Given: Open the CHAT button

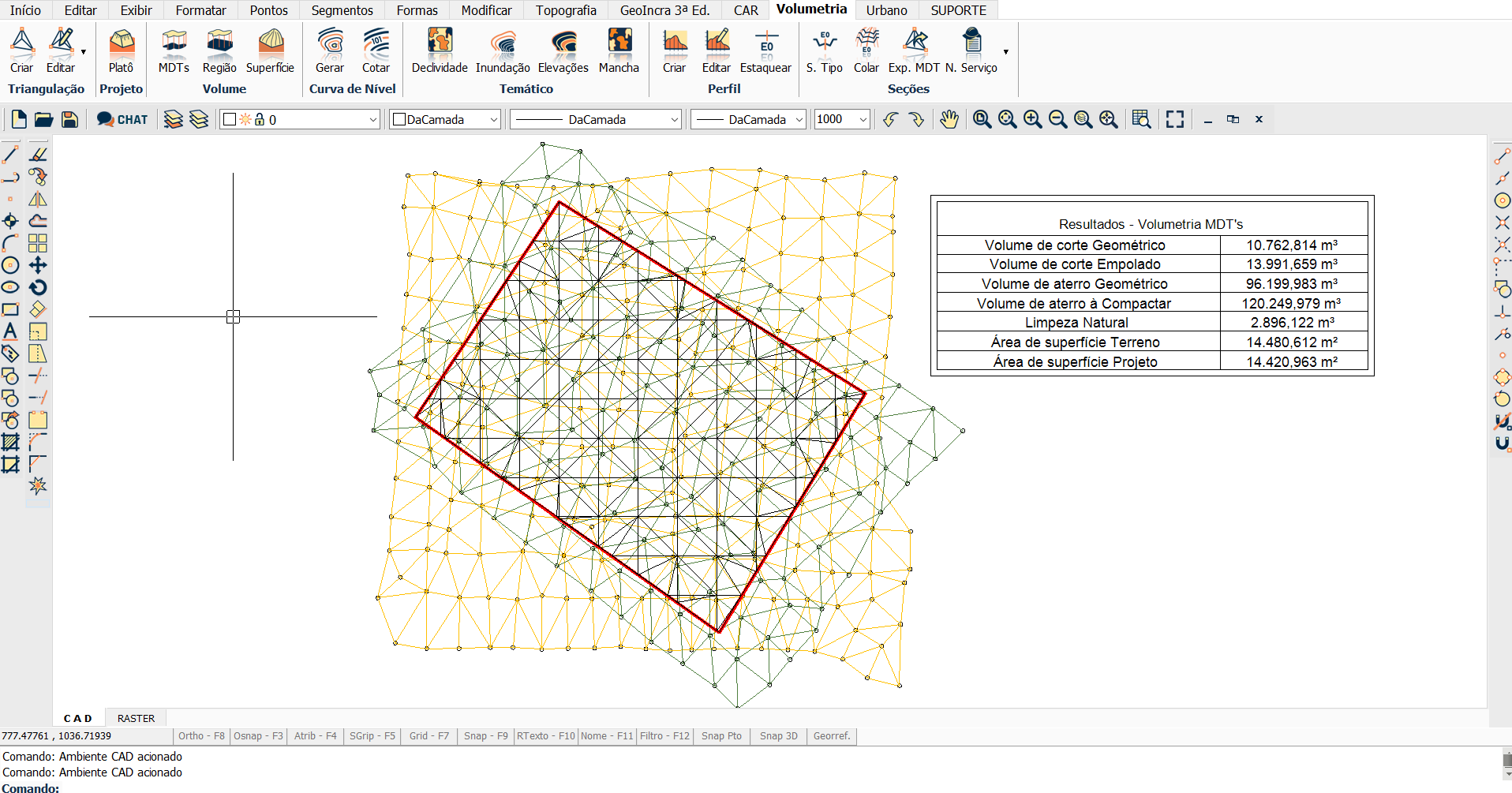Looking at the screenshot, I should pyautogui.click(x=122, y=119).
